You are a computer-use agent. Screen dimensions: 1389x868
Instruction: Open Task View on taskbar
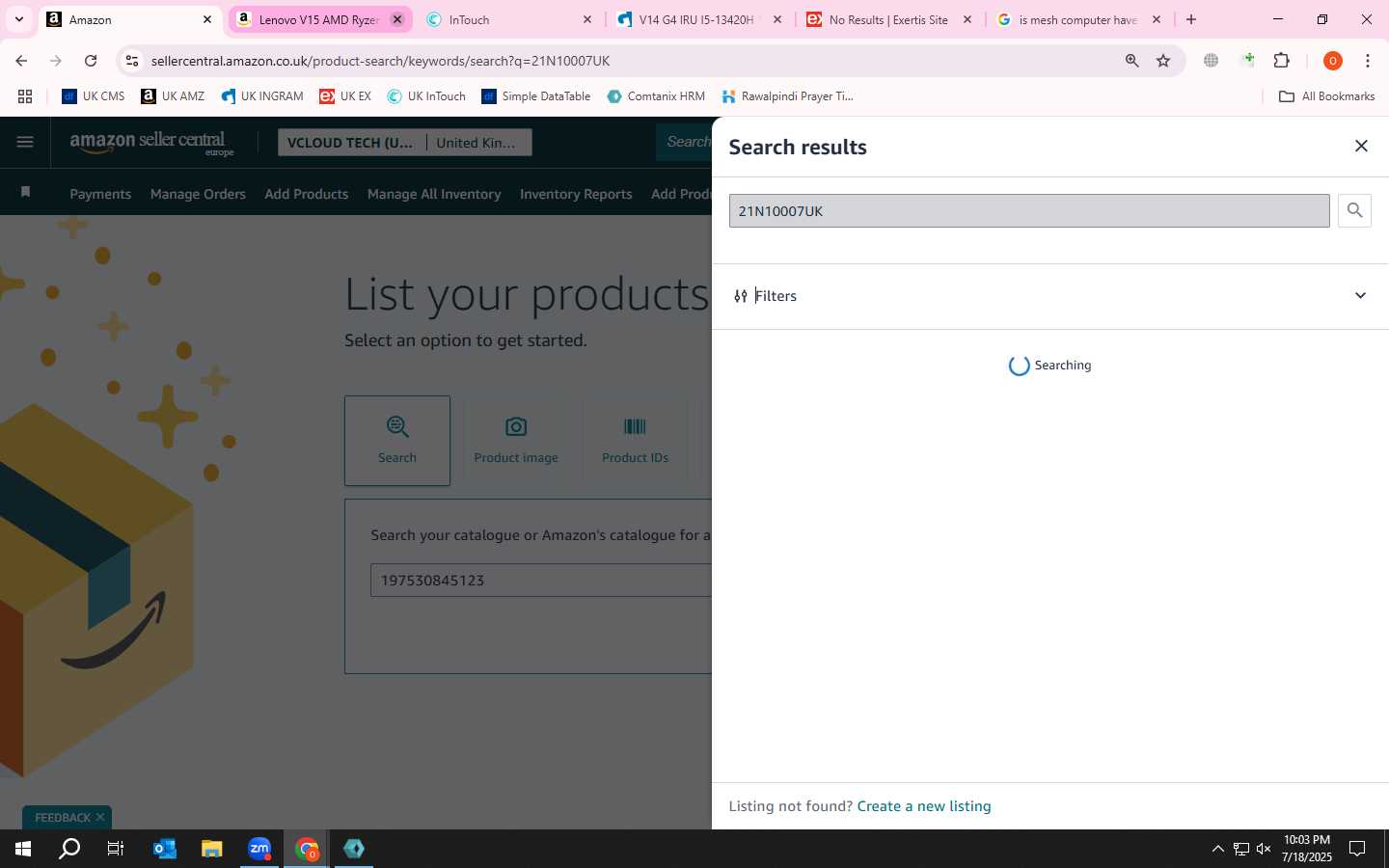116,849
